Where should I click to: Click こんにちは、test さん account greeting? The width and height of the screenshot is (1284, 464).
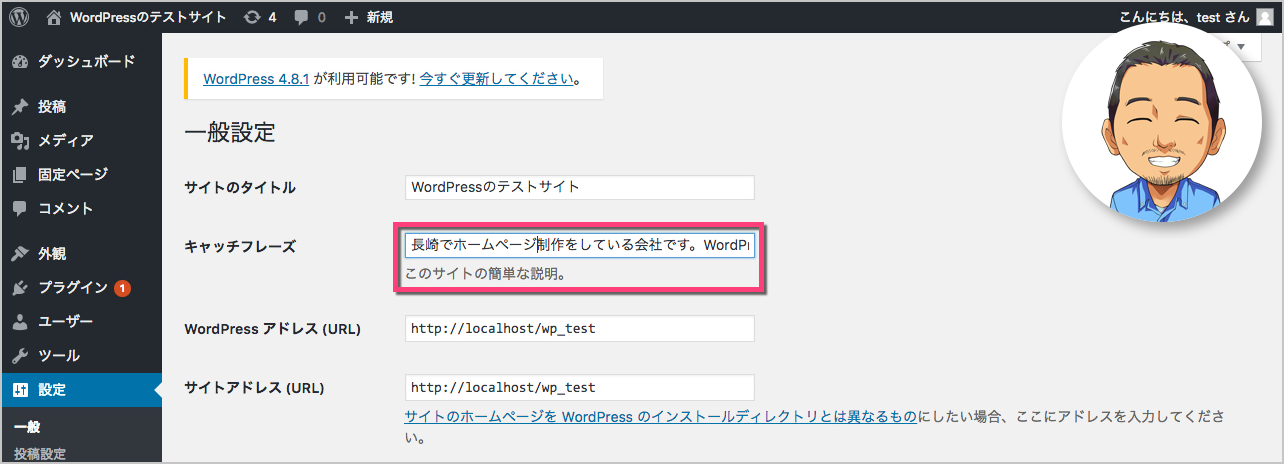tap(1186, 17)
